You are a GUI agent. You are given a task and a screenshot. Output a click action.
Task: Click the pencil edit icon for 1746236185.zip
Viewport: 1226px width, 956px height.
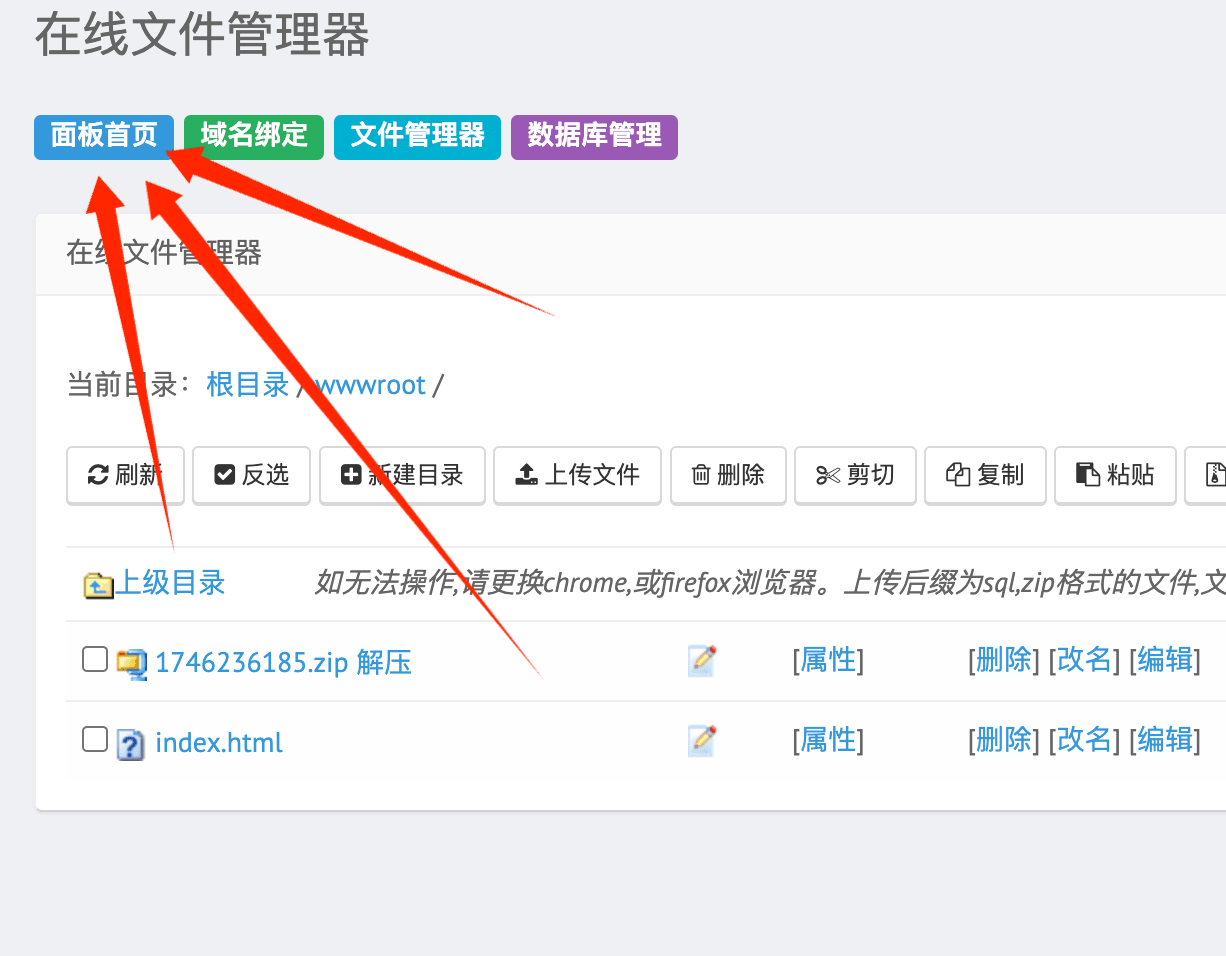pyautogui.click(x=702, y=660)
